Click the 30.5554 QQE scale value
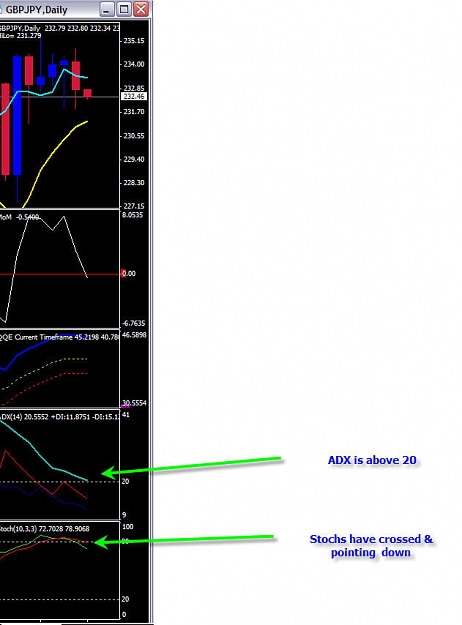 pos(134,403)
